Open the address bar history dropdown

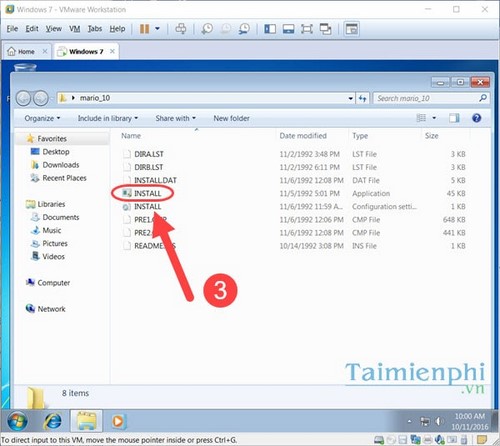pos(351,98)
